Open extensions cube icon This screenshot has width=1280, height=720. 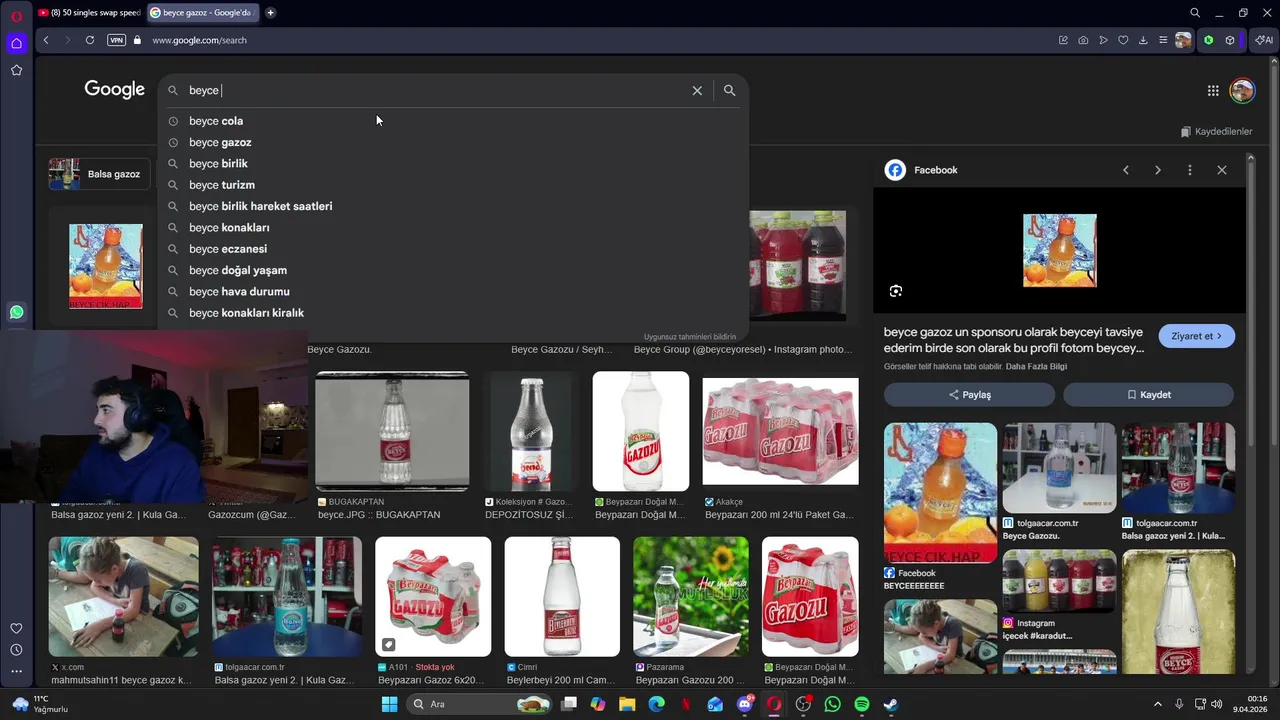(x=1230, y=40)
